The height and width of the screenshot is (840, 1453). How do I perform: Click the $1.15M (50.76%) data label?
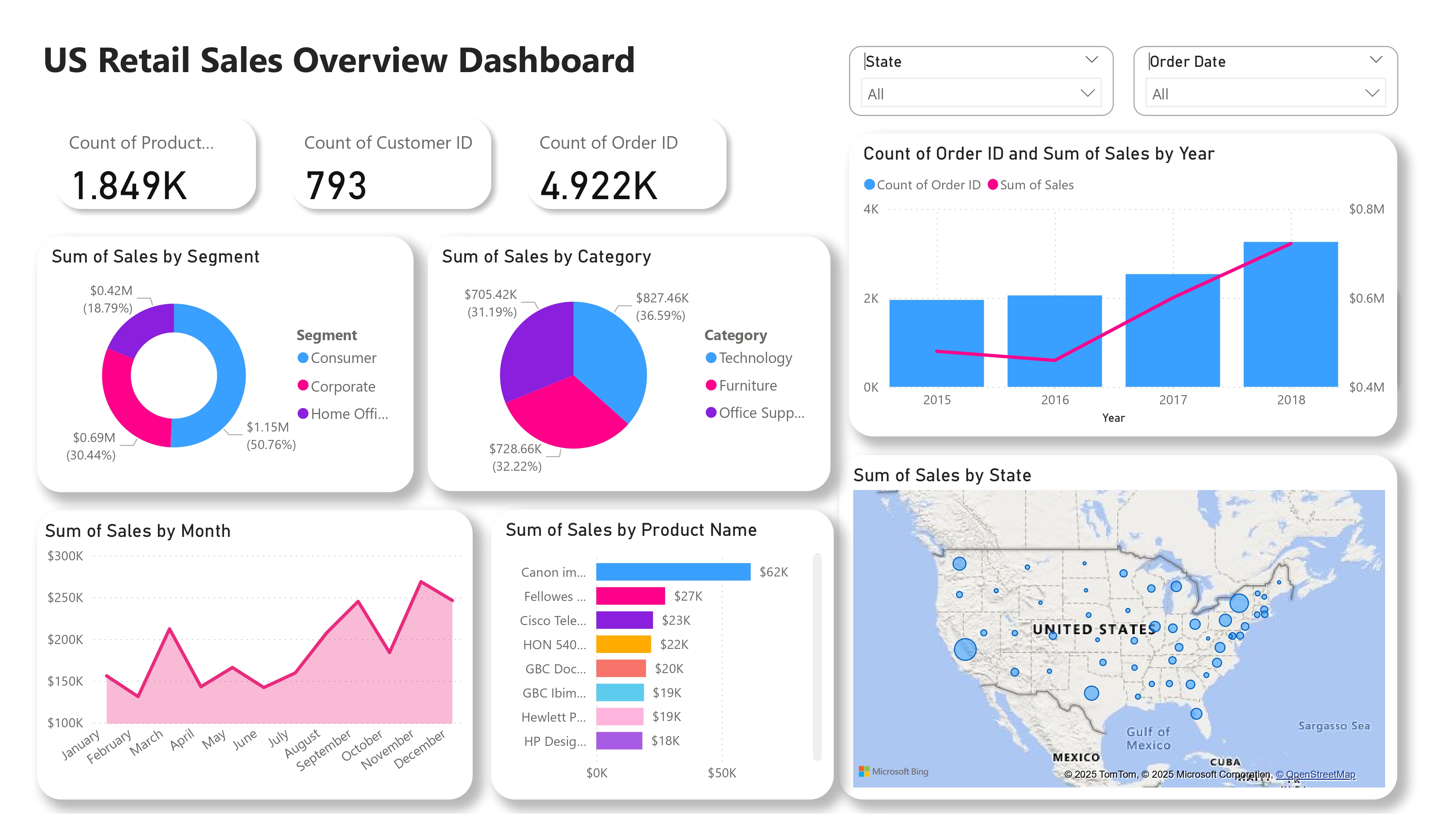(271, 436)
